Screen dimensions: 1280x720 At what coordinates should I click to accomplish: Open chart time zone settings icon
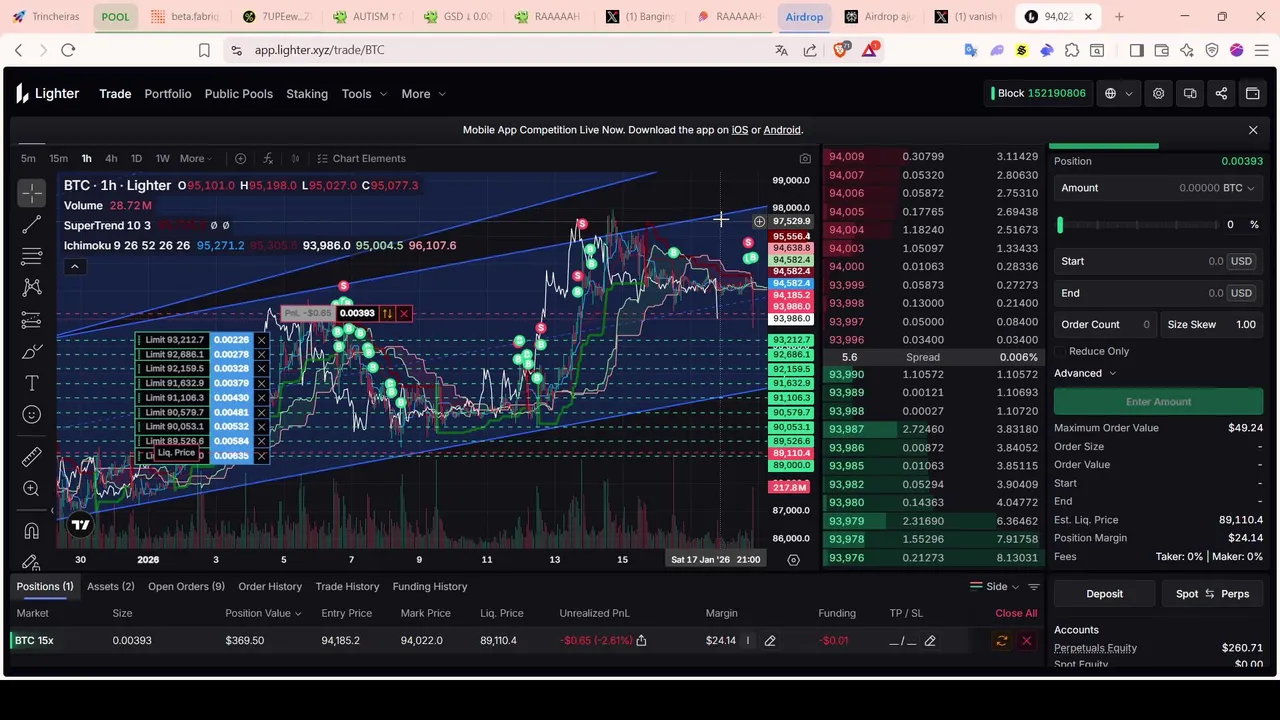pyautogui.click(x=793, y=560)
